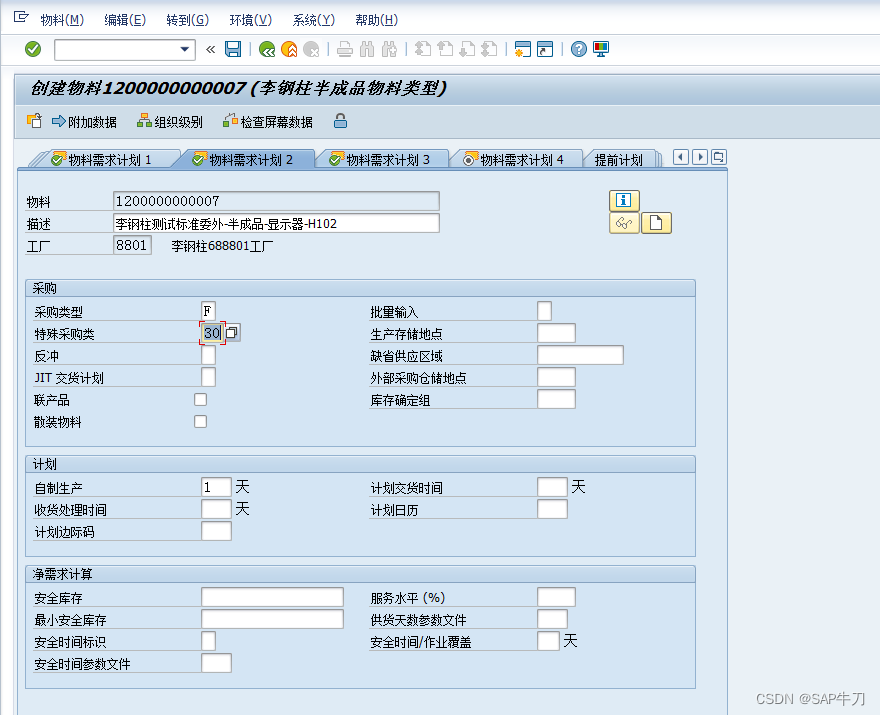This screenshot has width=880, height=715.
Task: Open the 环境(V) menu
Action: click(x=250, y=20)
